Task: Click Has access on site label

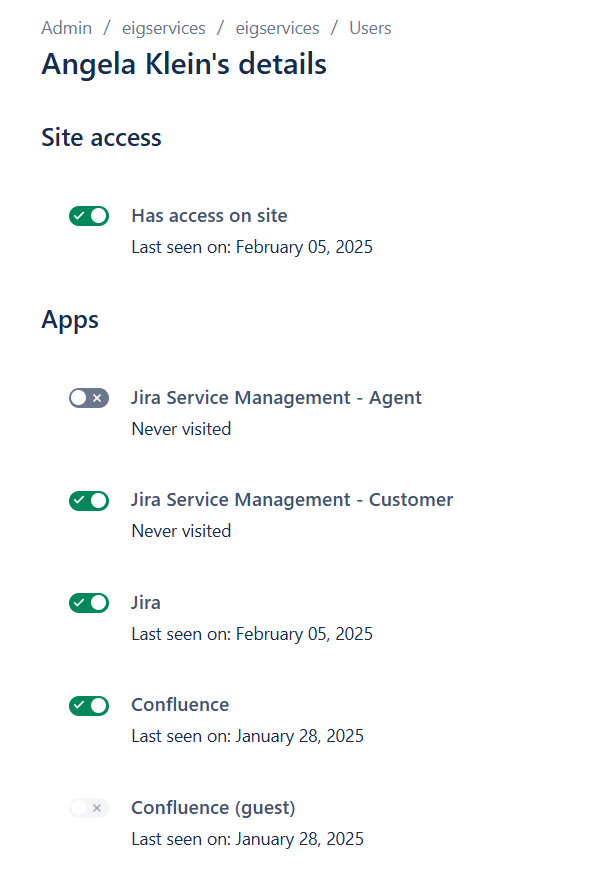Action: (209, 216)
